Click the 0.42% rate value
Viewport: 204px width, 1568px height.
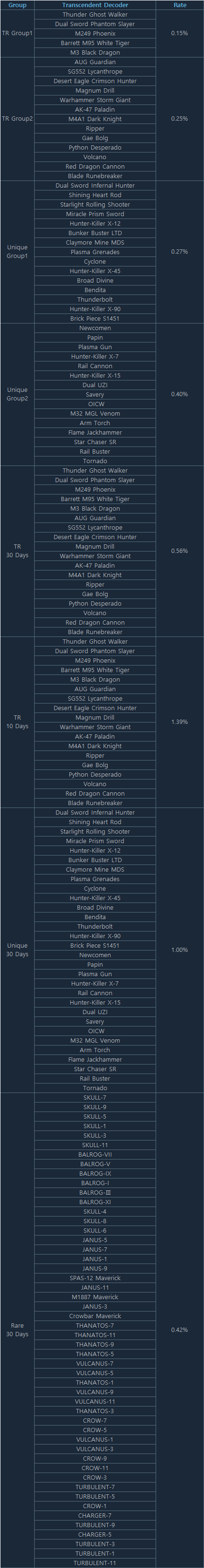tap(180, 1330)
